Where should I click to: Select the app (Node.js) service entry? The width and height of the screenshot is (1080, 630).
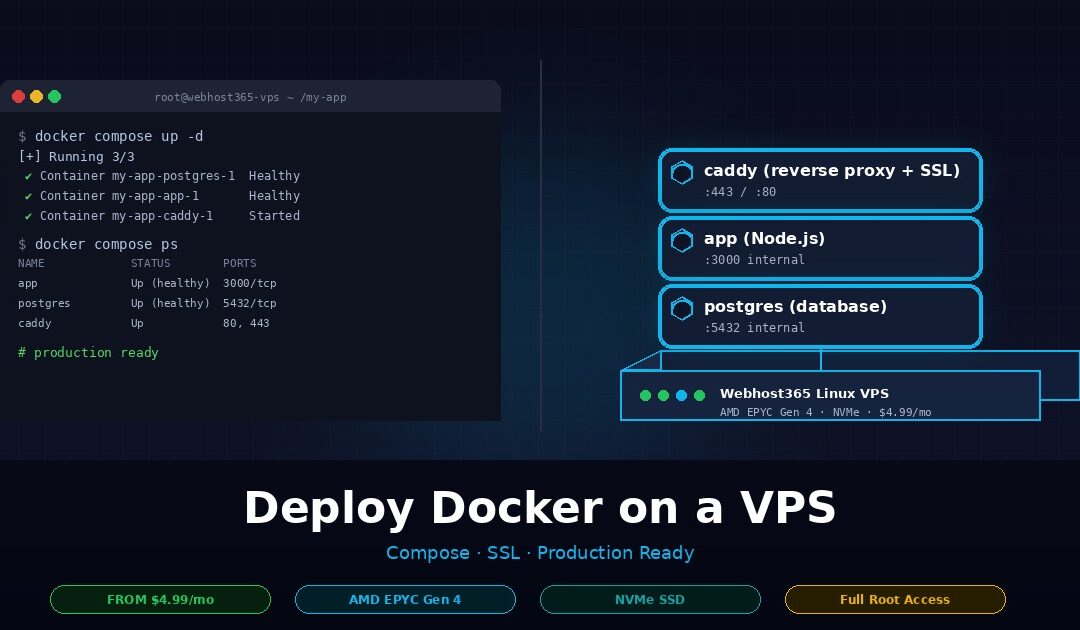[820, 248]
